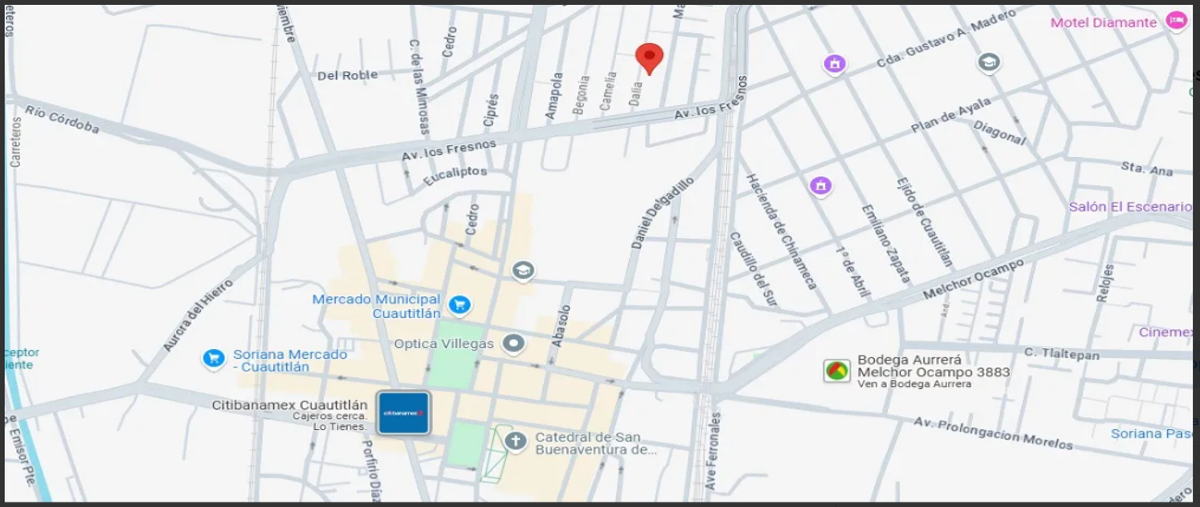Click the Soriana Mercado shopping cart icon
Viewport: 1200px width, 507px height.
click(213, 358)
